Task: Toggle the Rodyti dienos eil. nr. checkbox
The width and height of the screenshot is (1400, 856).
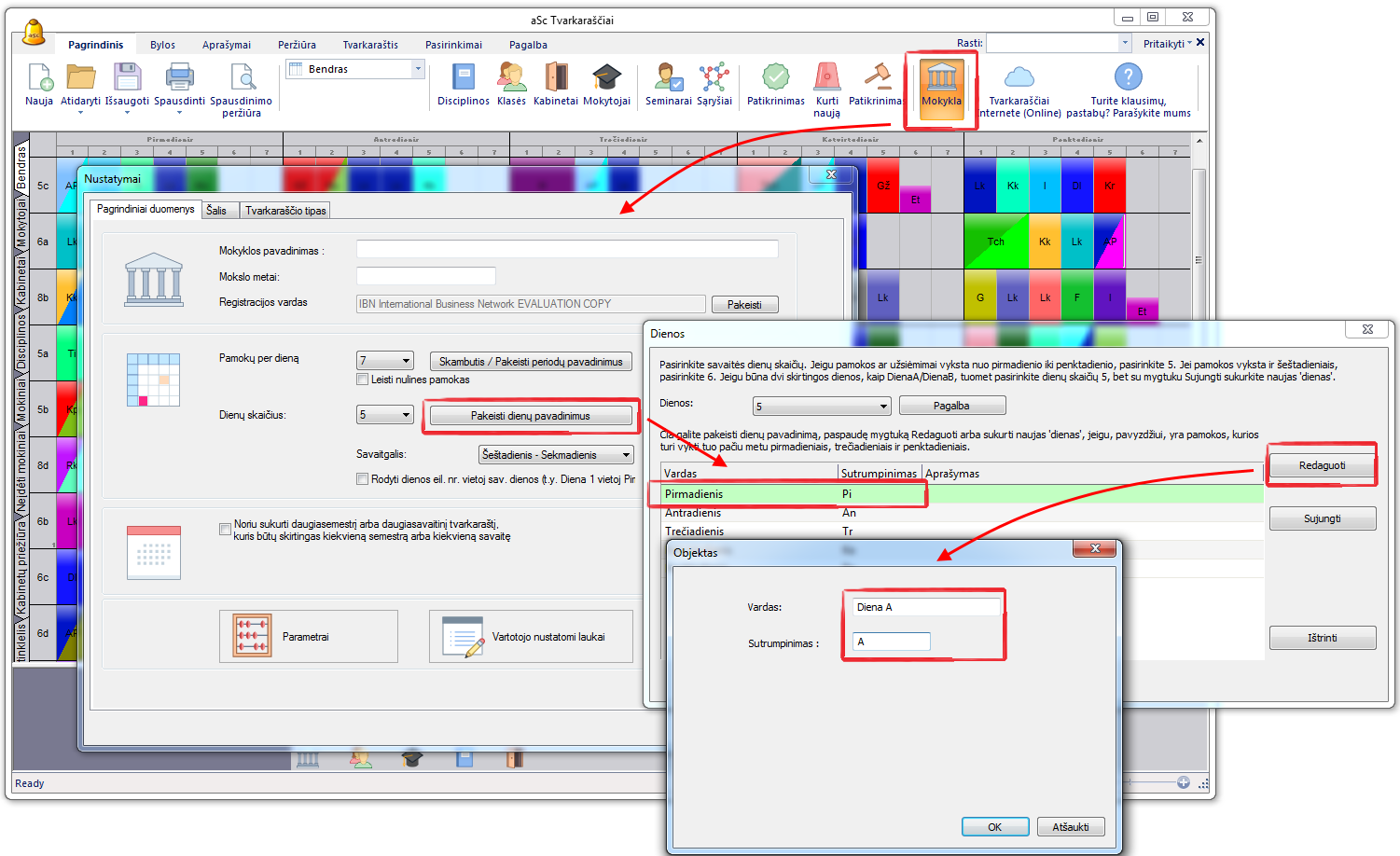Action: (x=363, y=479)
